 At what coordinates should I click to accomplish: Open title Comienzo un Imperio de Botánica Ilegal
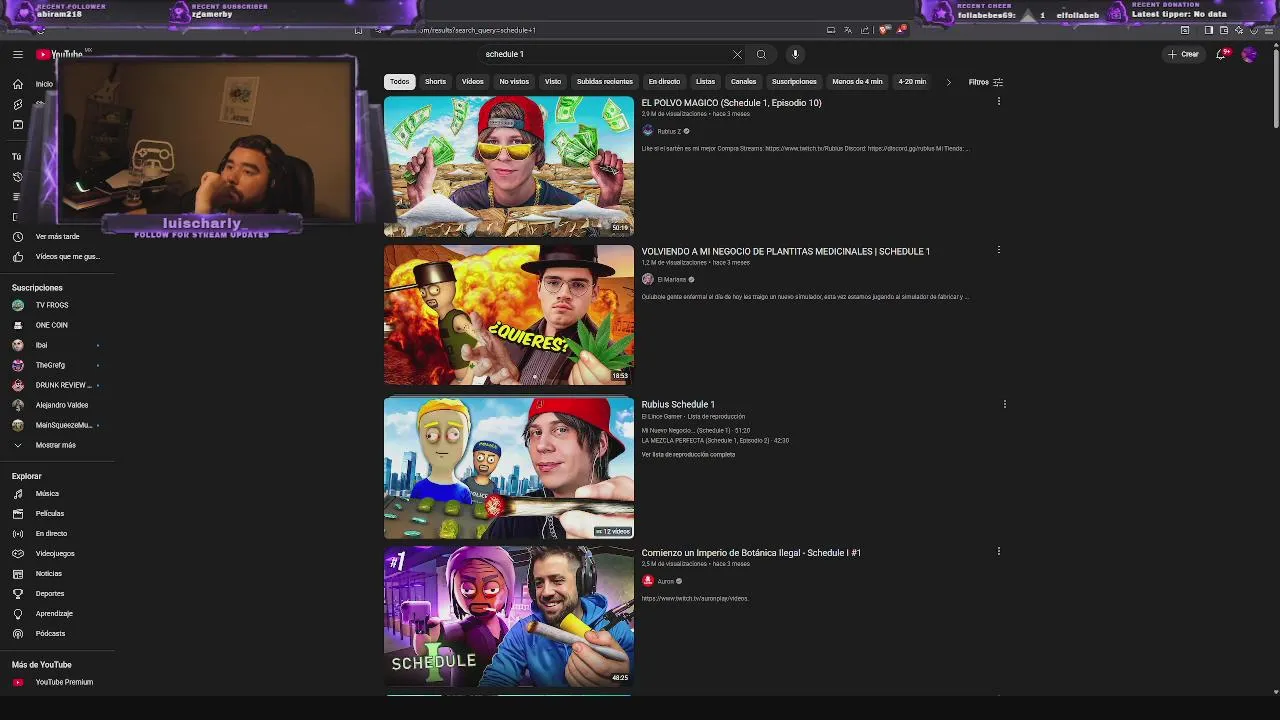point(751,553)
